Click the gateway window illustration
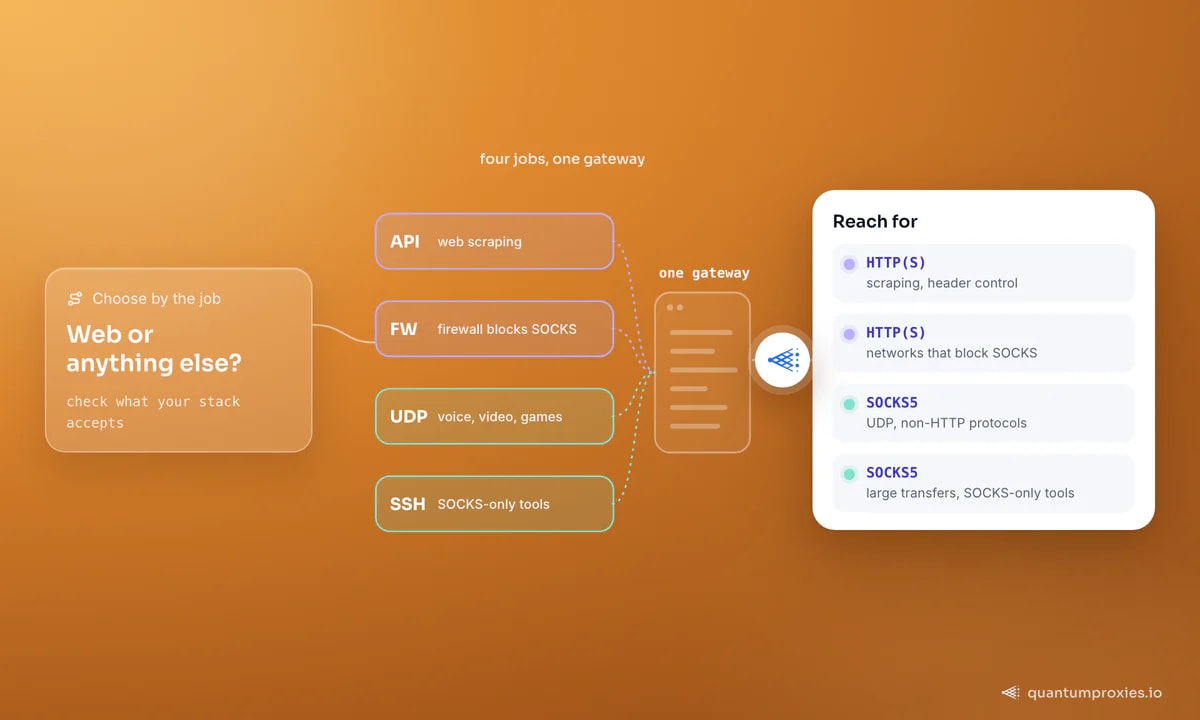The width and height of the screenshot is (1200, 720). pos(702,372)
